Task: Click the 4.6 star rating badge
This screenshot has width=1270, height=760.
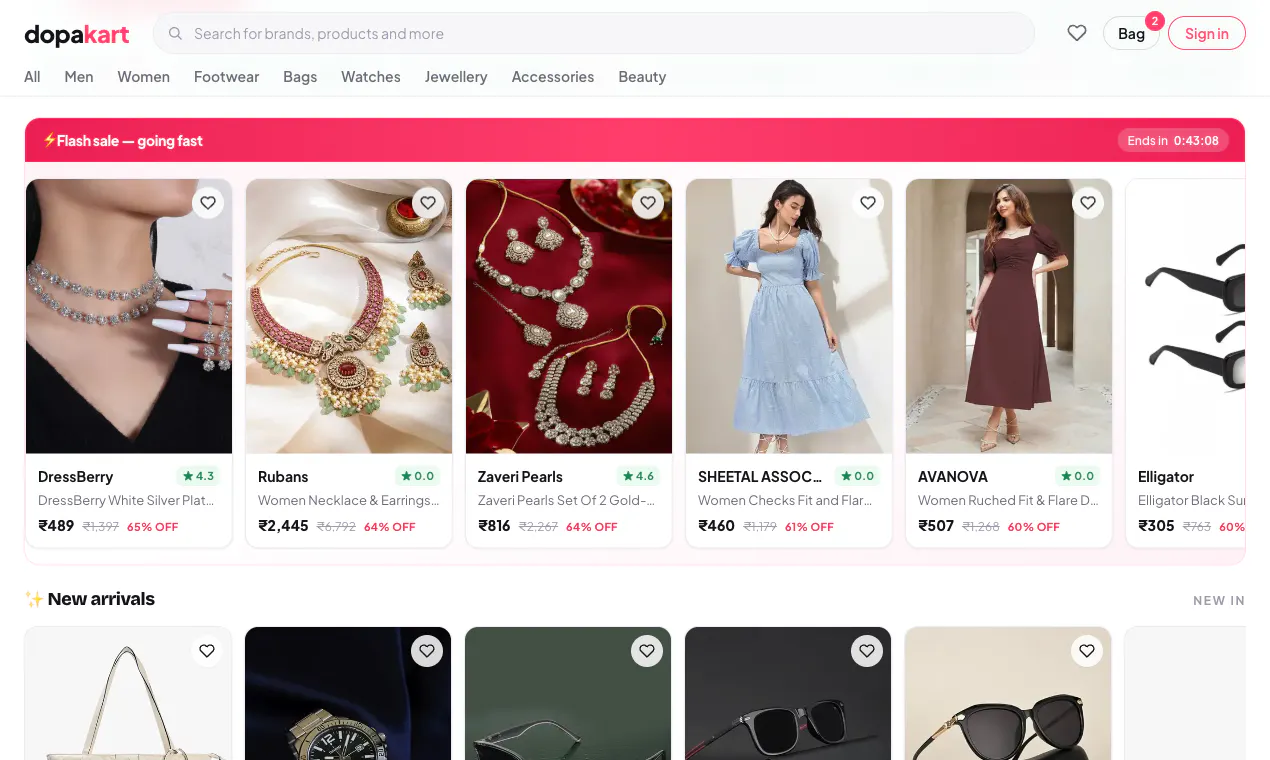Action: point(638,476)
